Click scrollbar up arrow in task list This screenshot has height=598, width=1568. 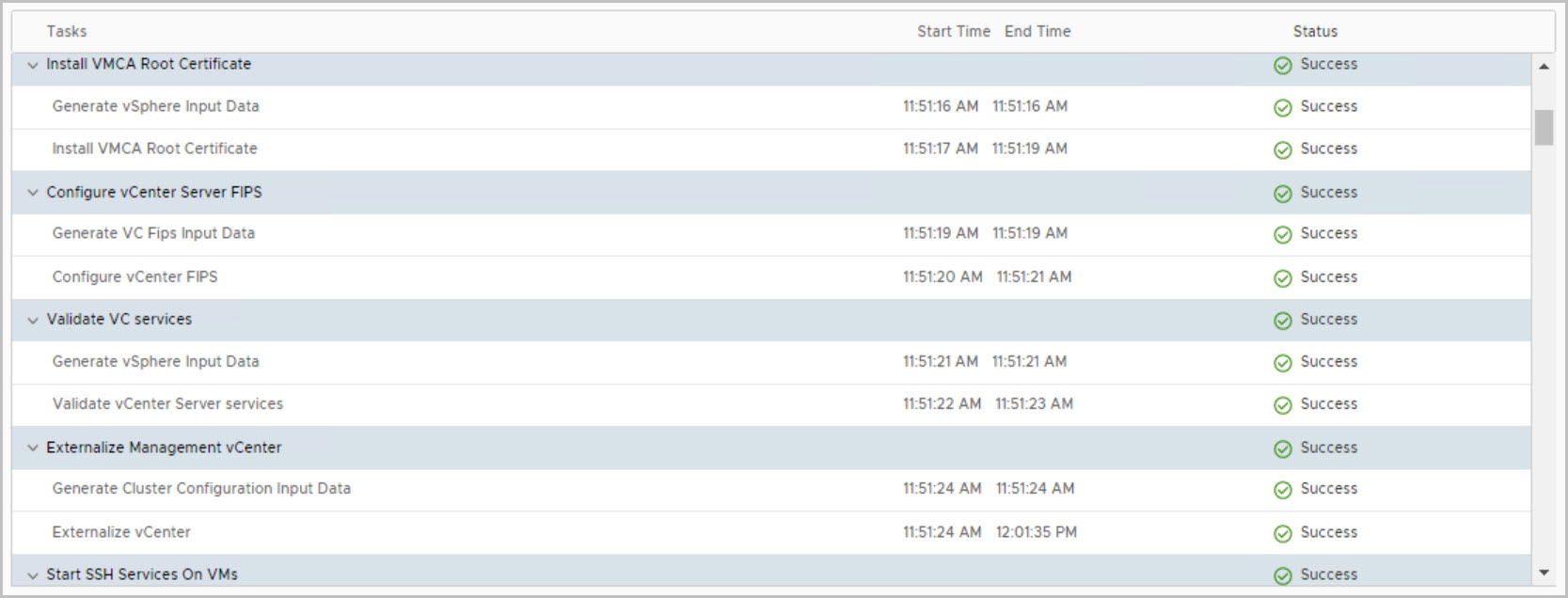click(1544, 66)
